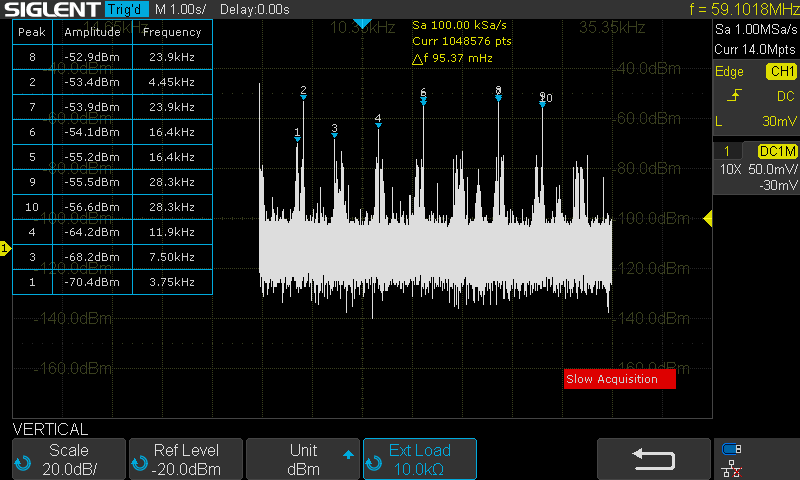Click peak marker 4 on the spectrum

point(378,121)
